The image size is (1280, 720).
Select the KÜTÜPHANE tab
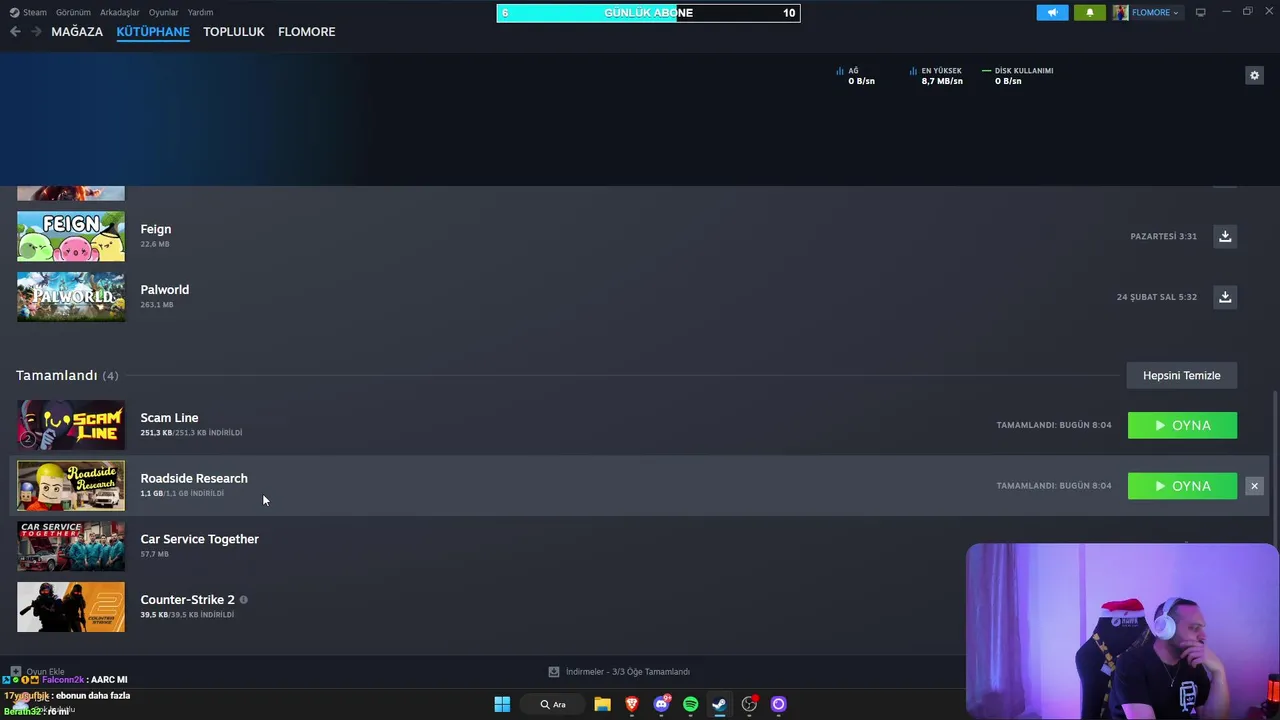point(153,32)
